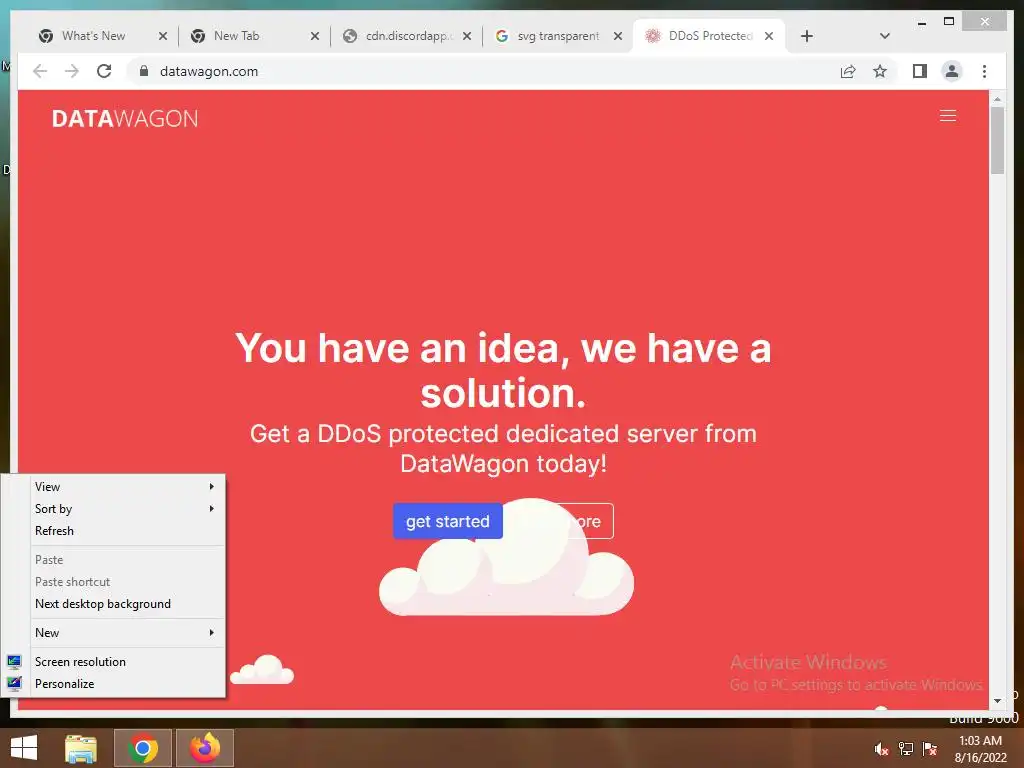1024x768 pixels.
Task: Switch to the What's New tab
Action: coord(93,36)
